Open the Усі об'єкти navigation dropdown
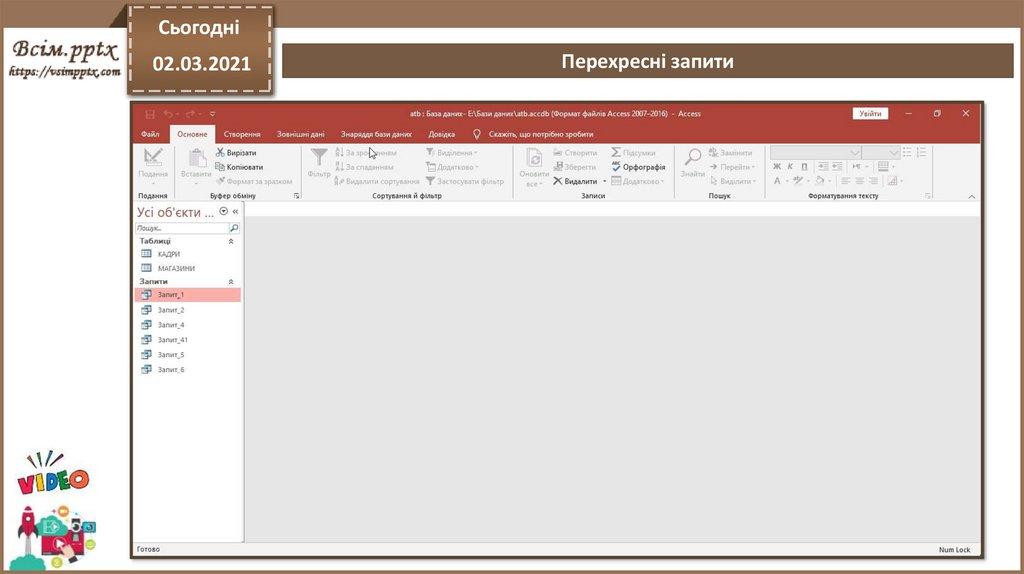This screenshot has height=574, width=1024. [x=223, y=212]
